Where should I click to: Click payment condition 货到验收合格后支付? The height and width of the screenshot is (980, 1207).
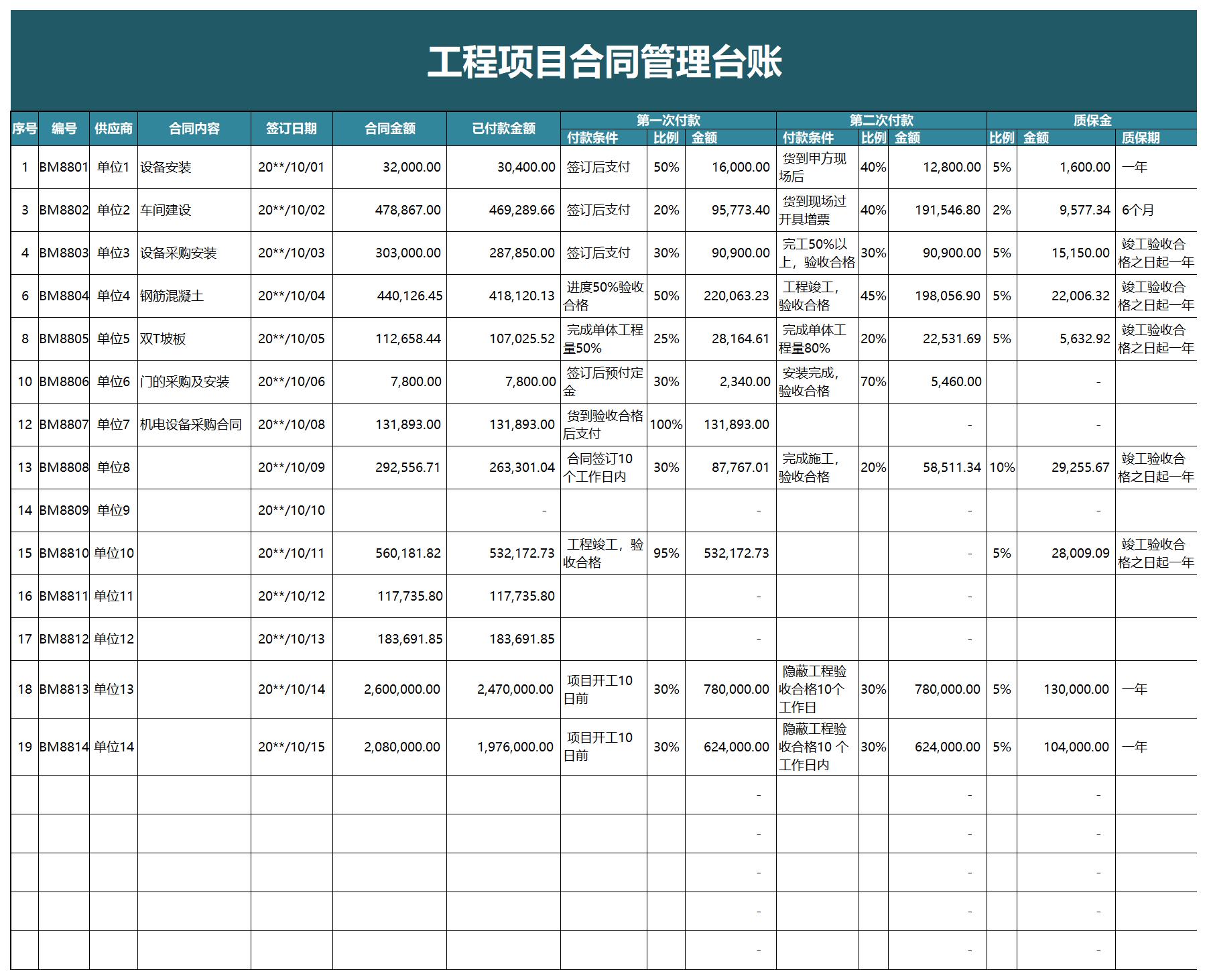point(604,424)
